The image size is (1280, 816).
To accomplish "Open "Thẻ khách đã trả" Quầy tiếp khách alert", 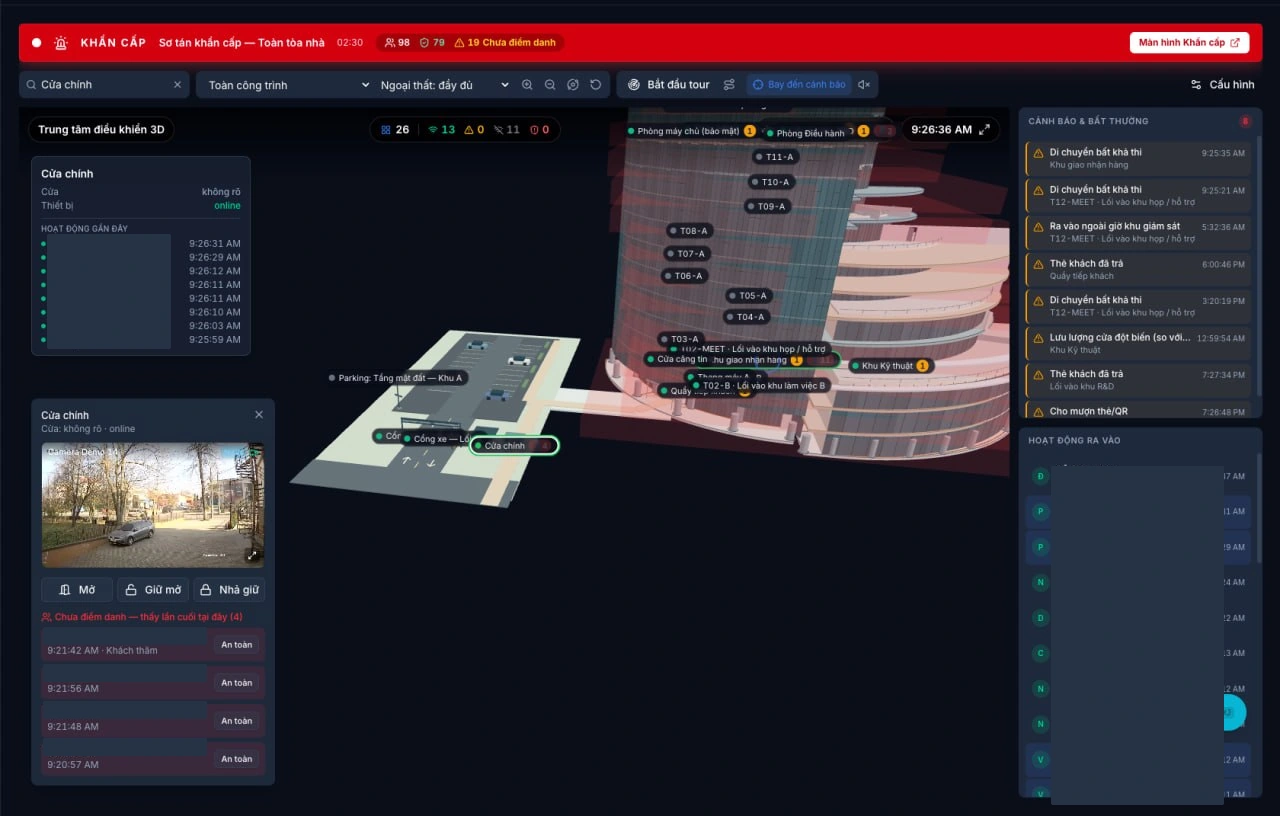I will point(1138,270).
